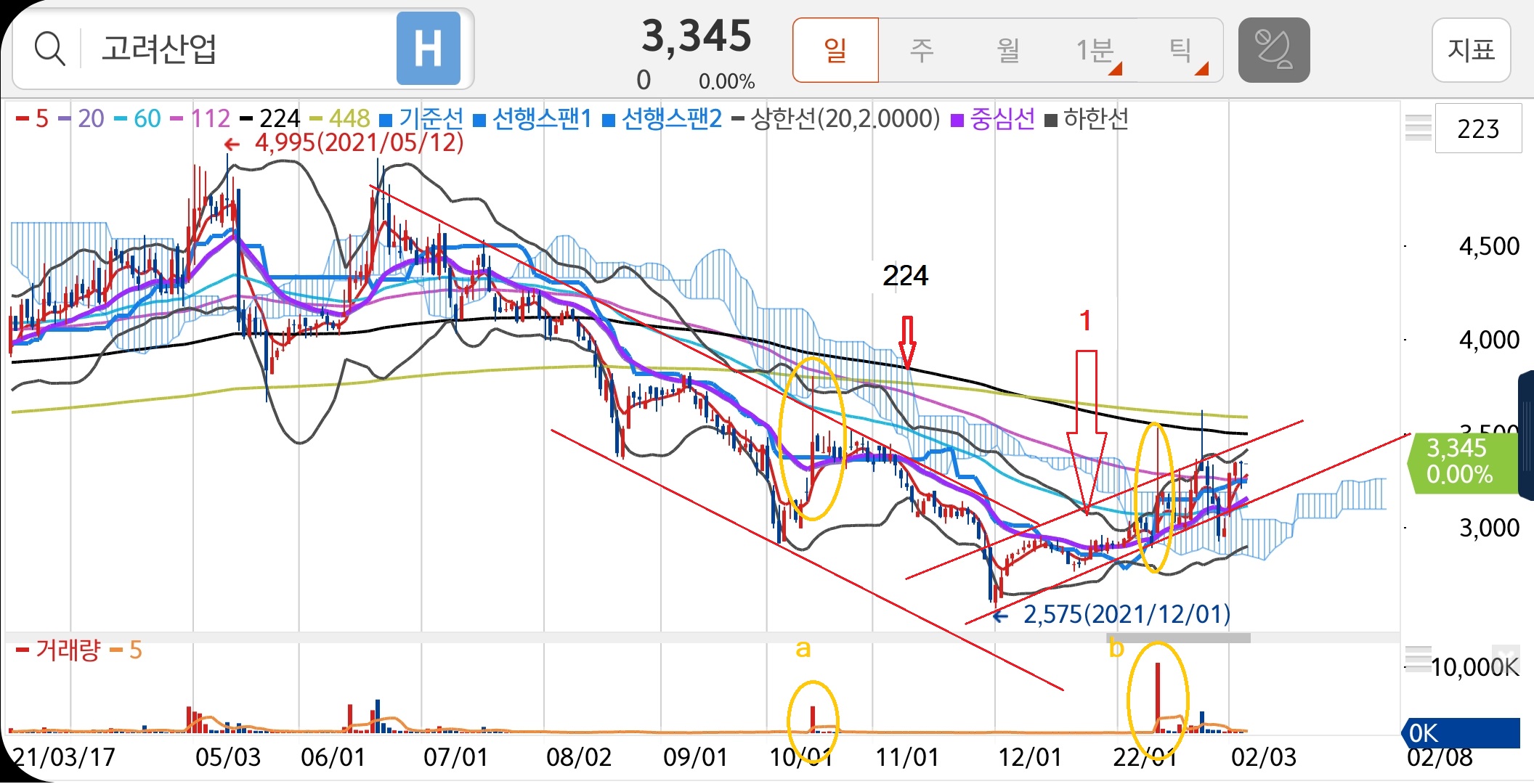Switch to the weekly (주) tab
Image resolution: width=1534 pixels, height=784 pixels.
click(921, 49)
